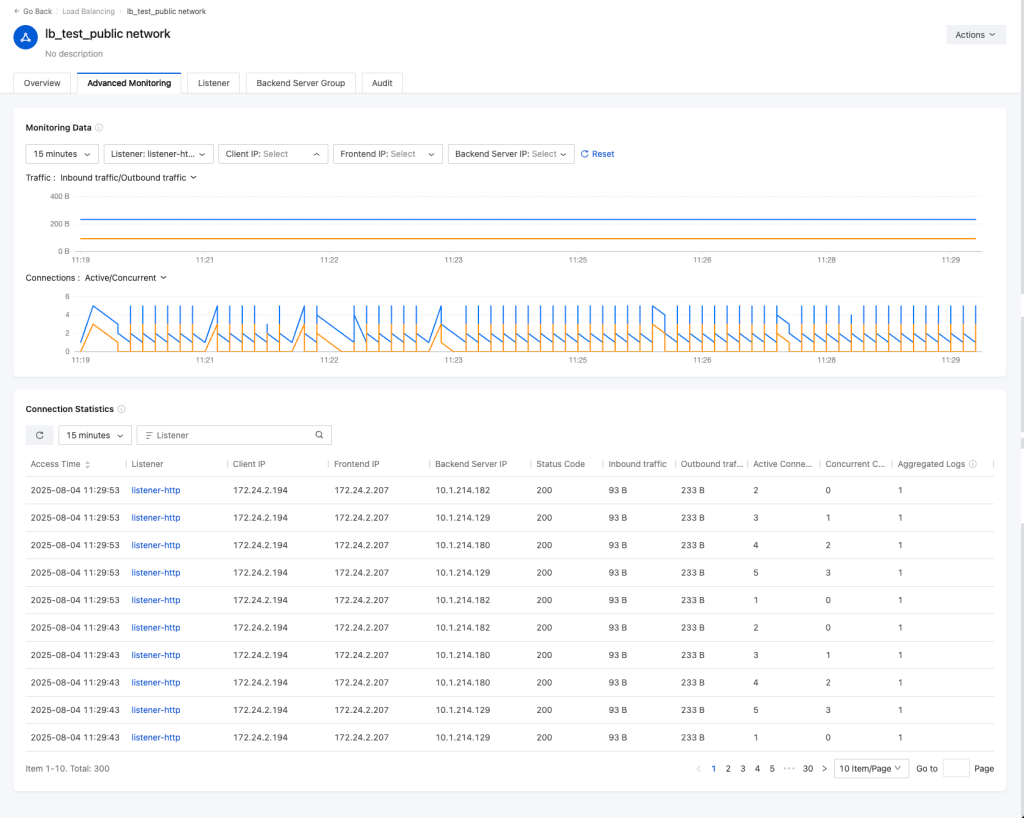Image resolution: width=1024 pixels, height=818 pixels.
Task: Expand the Traffic metric selector
Action: pos(128,177)
